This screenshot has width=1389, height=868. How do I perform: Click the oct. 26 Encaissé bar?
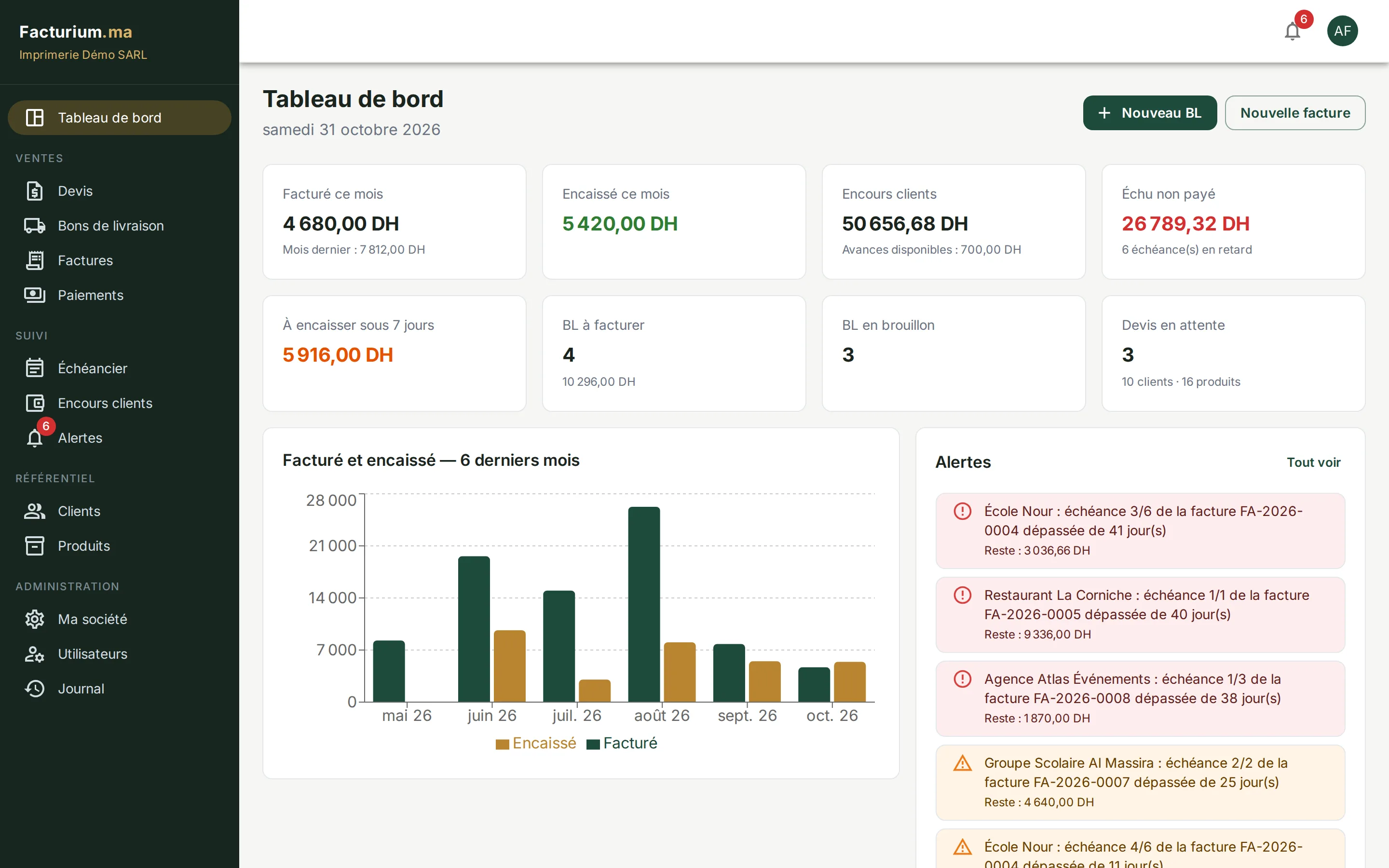pos(849,682)
